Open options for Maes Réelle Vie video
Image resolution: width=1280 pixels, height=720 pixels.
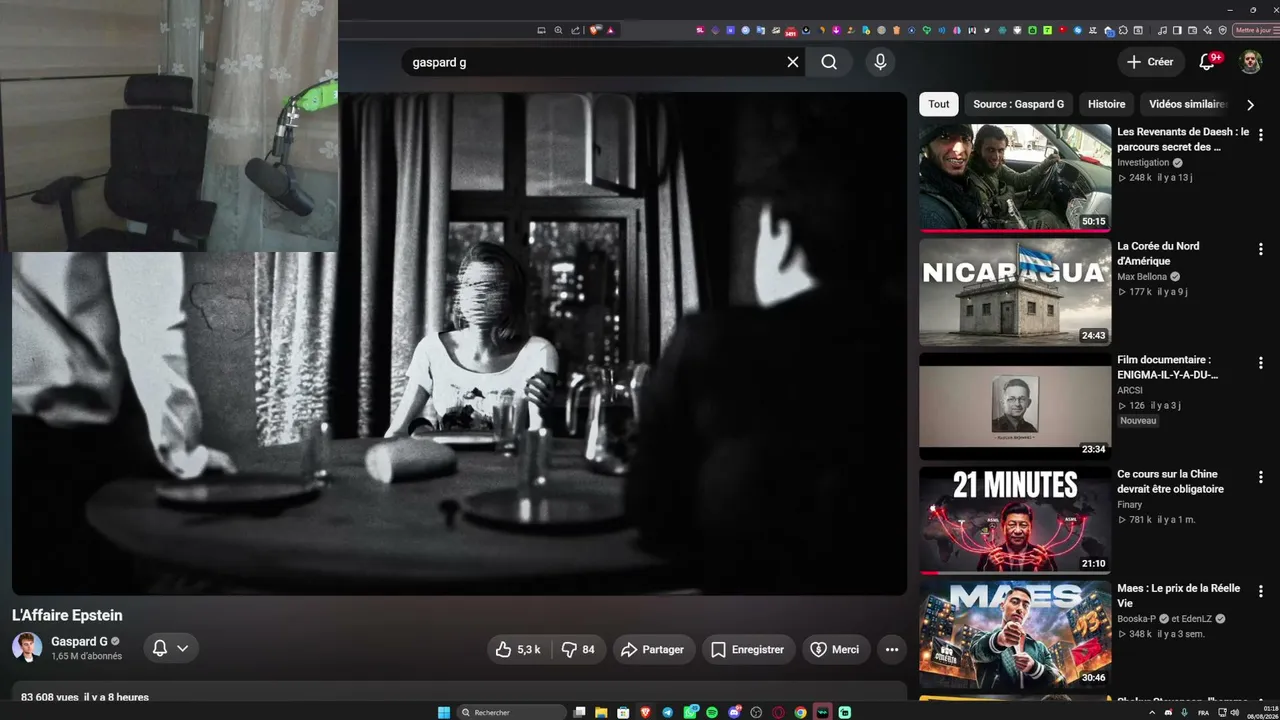click(x=1260, y=591)
